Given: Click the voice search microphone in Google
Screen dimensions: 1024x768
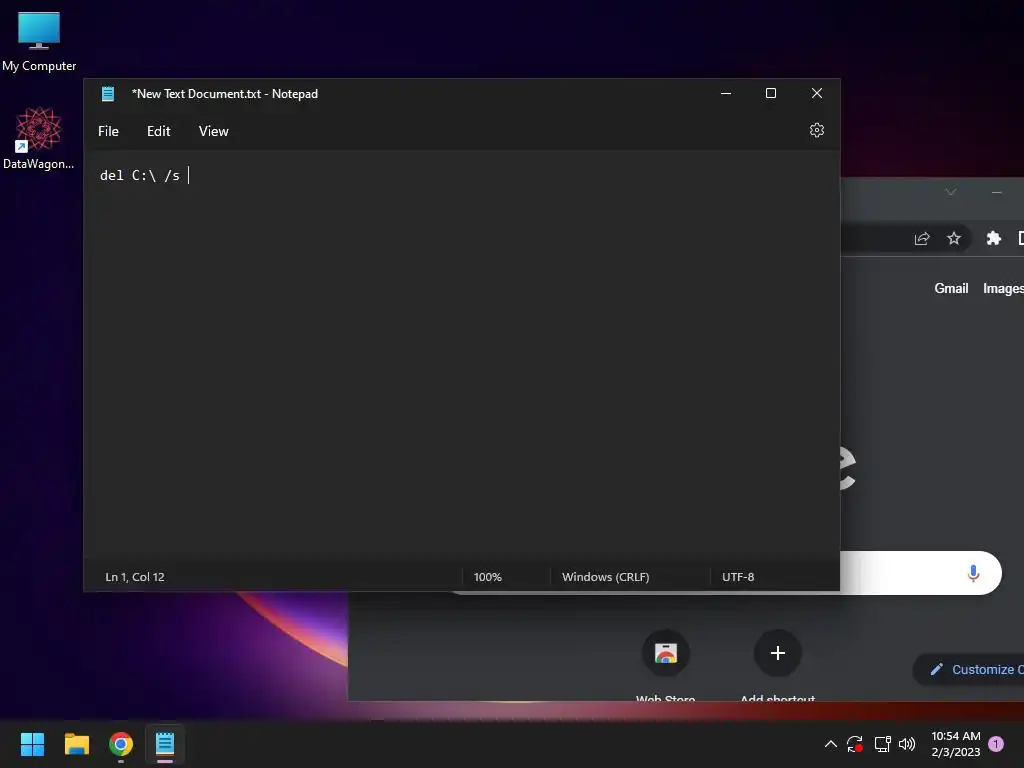Looking at the screenshot, I should click(973, 573).
